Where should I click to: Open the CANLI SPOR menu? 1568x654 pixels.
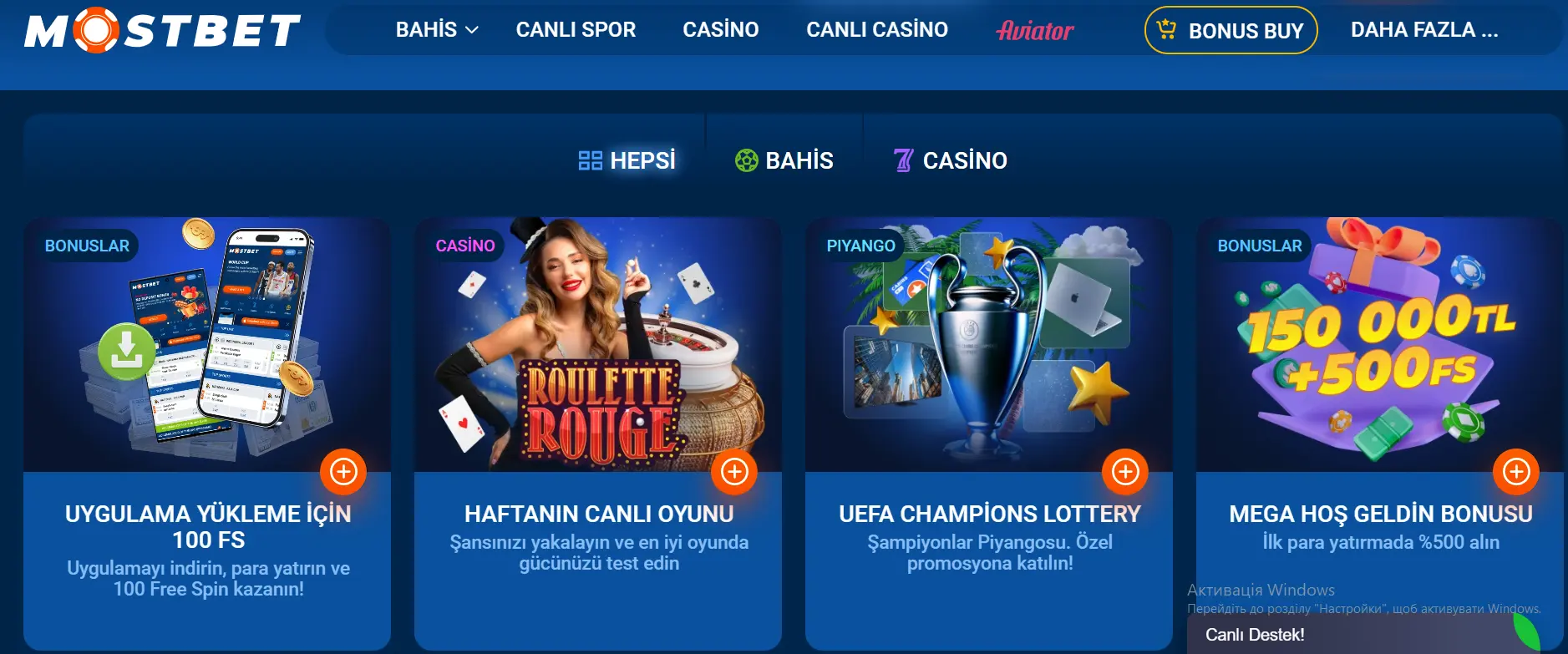click(576, 30)
